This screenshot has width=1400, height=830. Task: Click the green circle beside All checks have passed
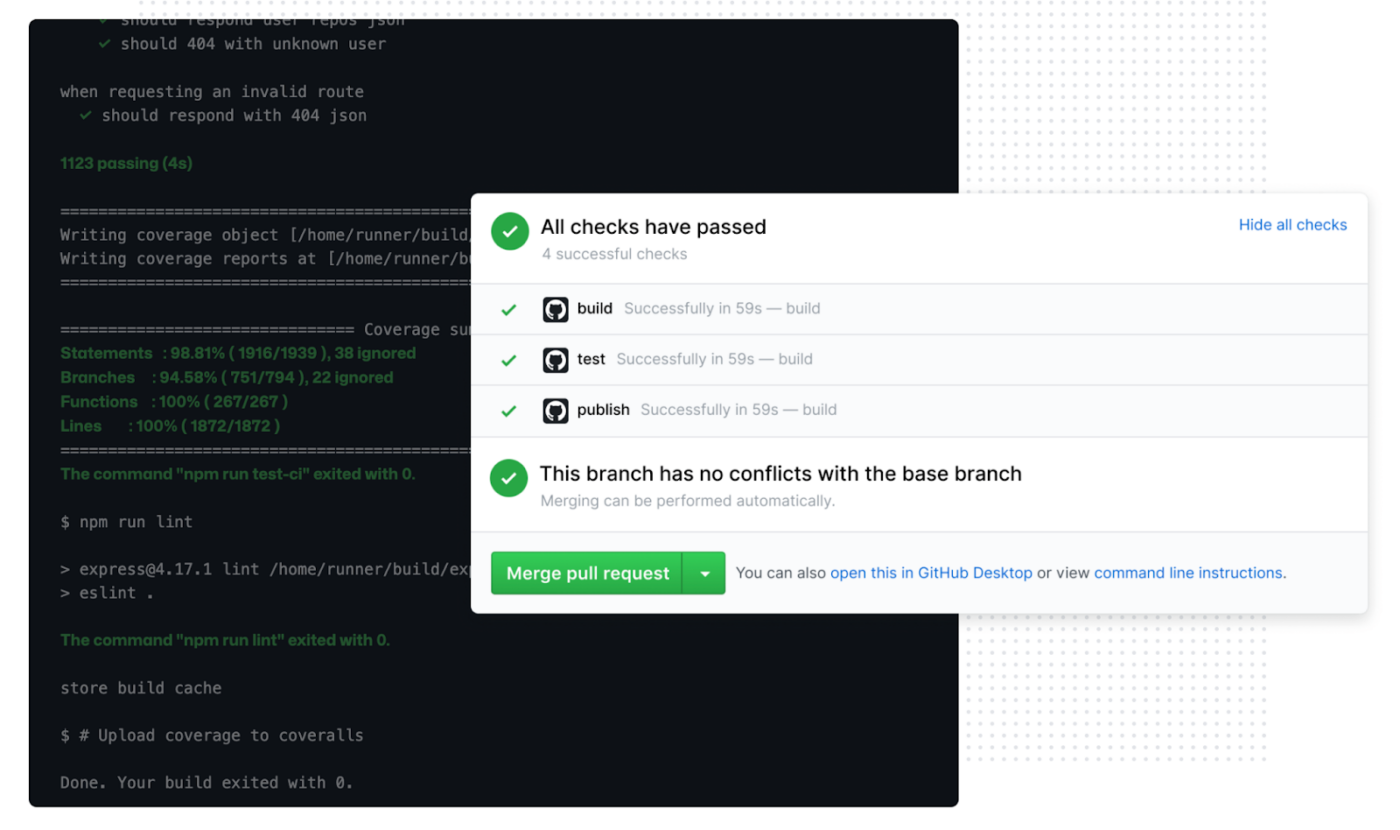pos(510,231)
